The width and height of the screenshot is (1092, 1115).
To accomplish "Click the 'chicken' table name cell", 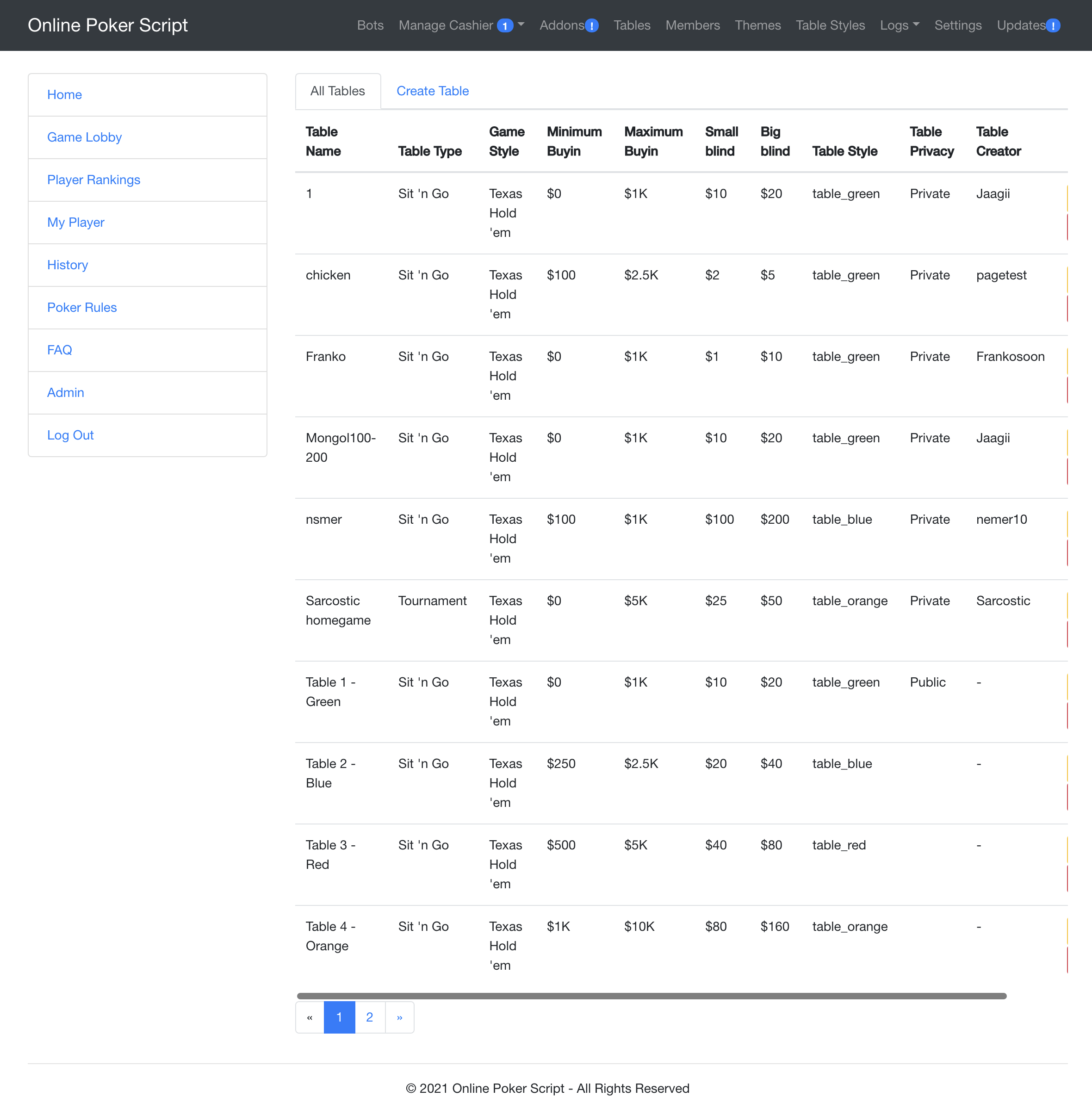I will pos(328,275).
